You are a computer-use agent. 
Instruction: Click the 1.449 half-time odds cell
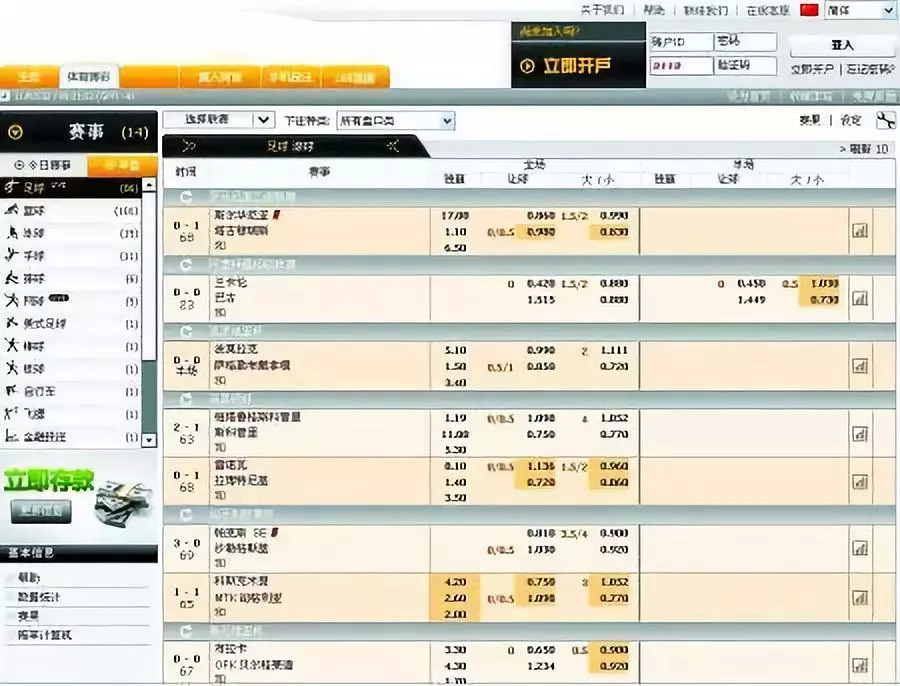click(751, 300)
